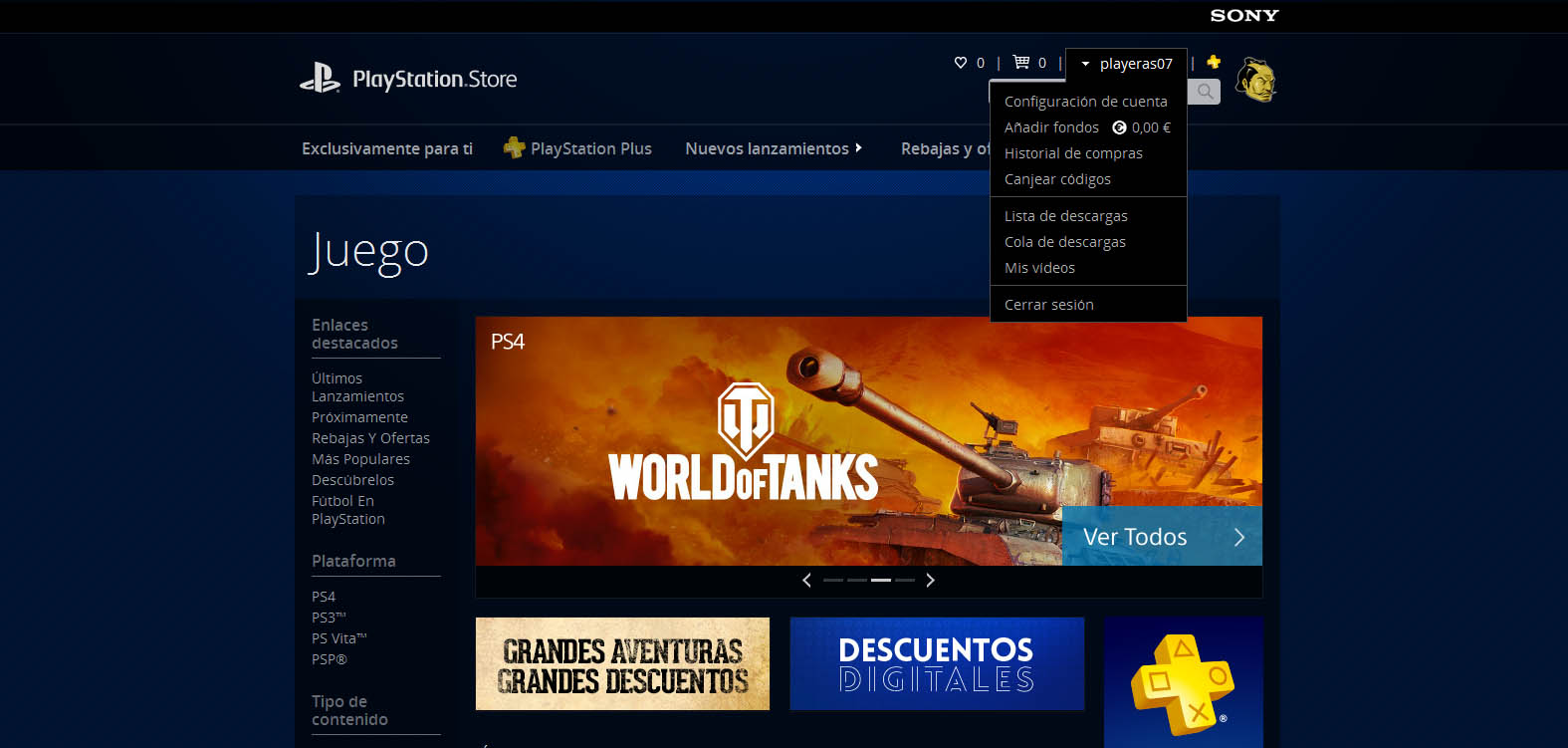Click the wallet balance 0,00 € icon
1568x748 pixels.
pos(1119,127)
